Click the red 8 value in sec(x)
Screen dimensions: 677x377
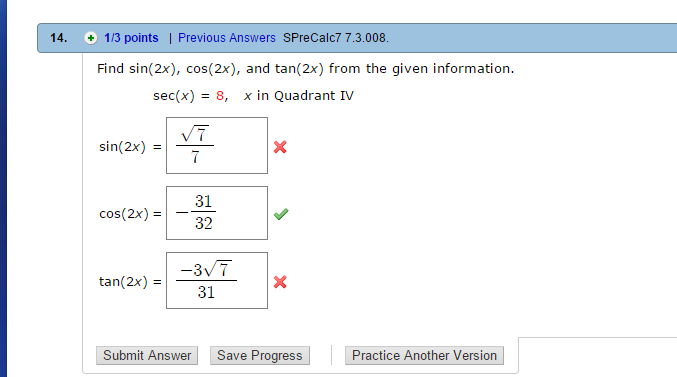[220, 95]
